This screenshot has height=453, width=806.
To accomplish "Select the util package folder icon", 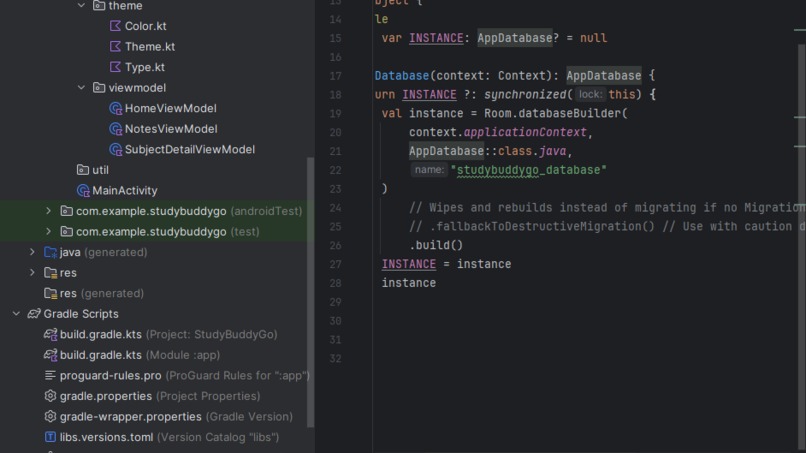I will 82,170.
